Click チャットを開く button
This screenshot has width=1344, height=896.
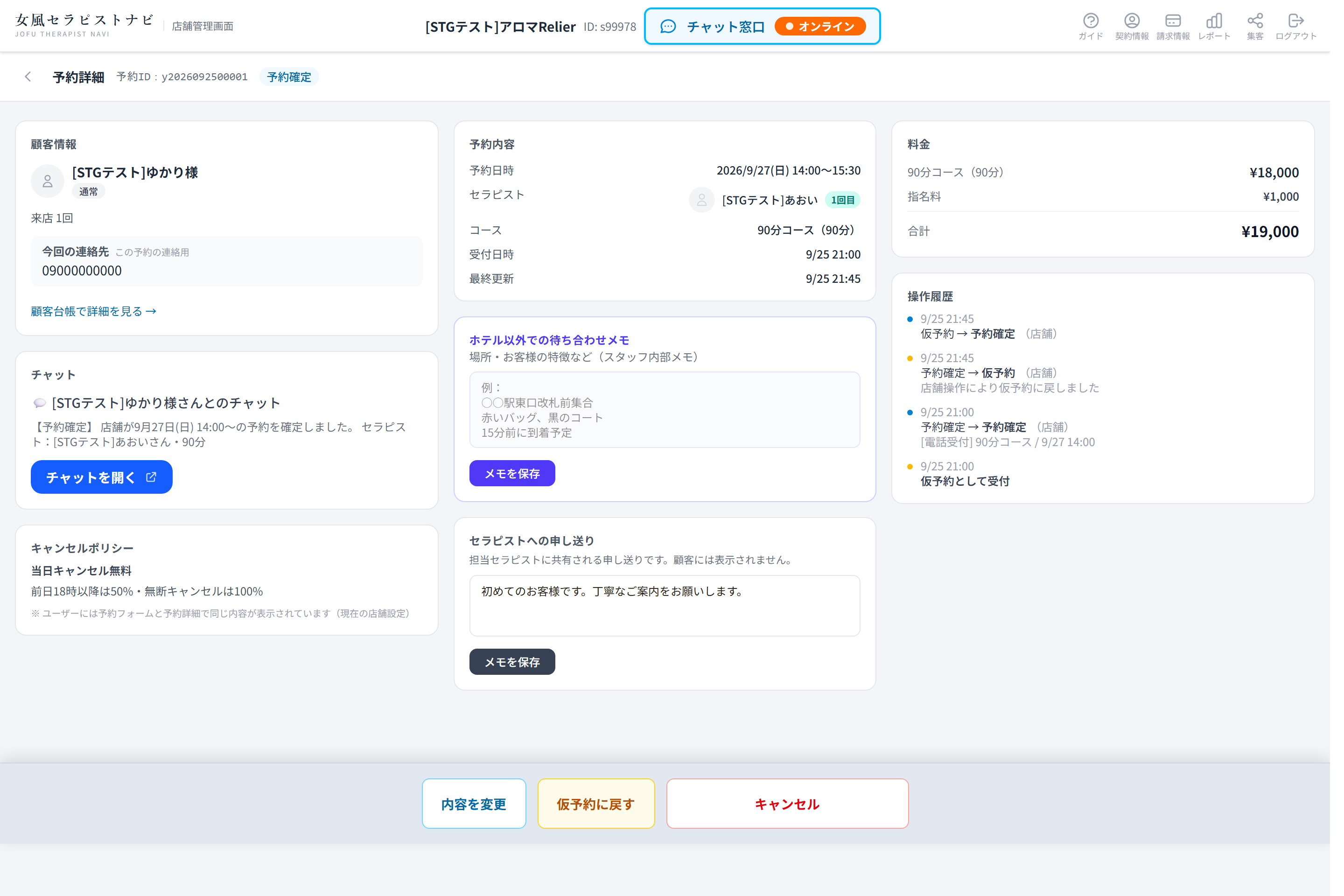(103, 482)
